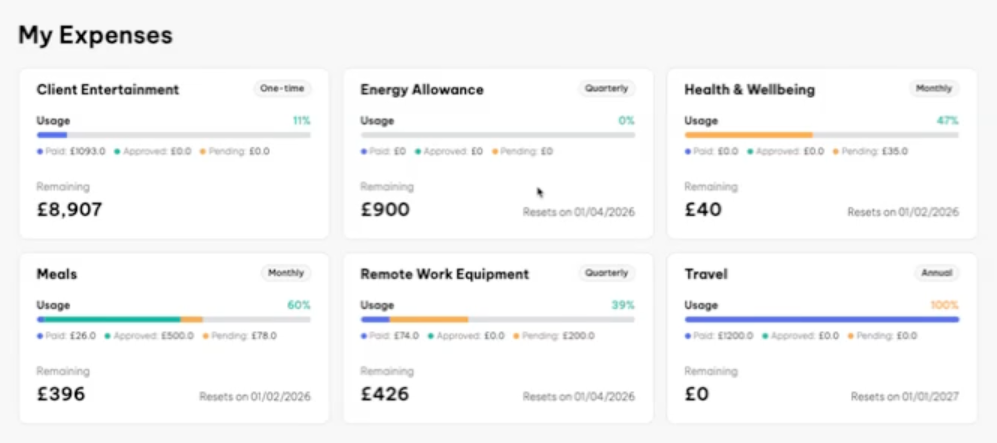This screenshot has width=997, height=443.
Task: Click the £8,907 remaining amount
Action: (x=69, y=210)
